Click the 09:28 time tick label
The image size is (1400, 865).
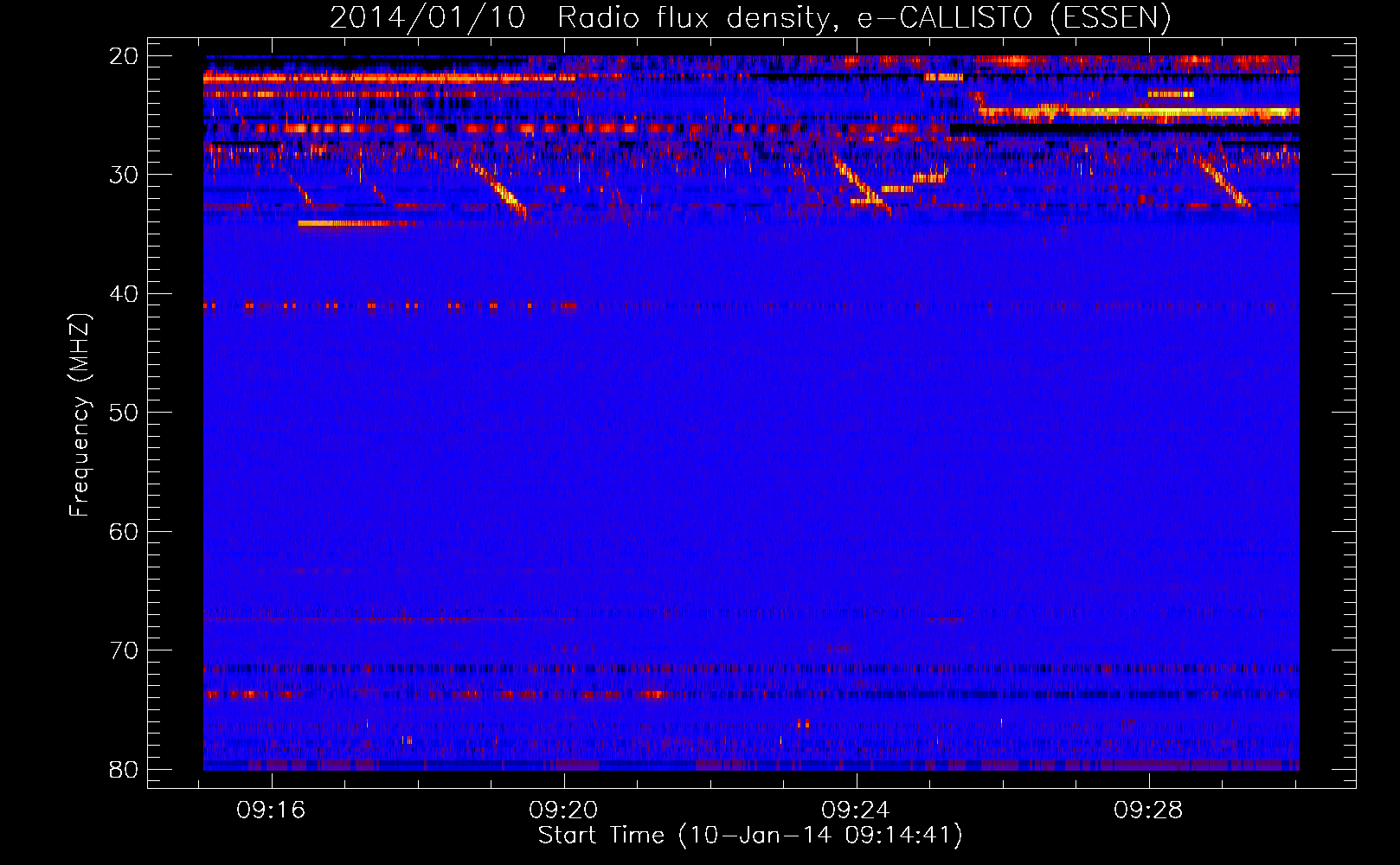pos(1149,811)
